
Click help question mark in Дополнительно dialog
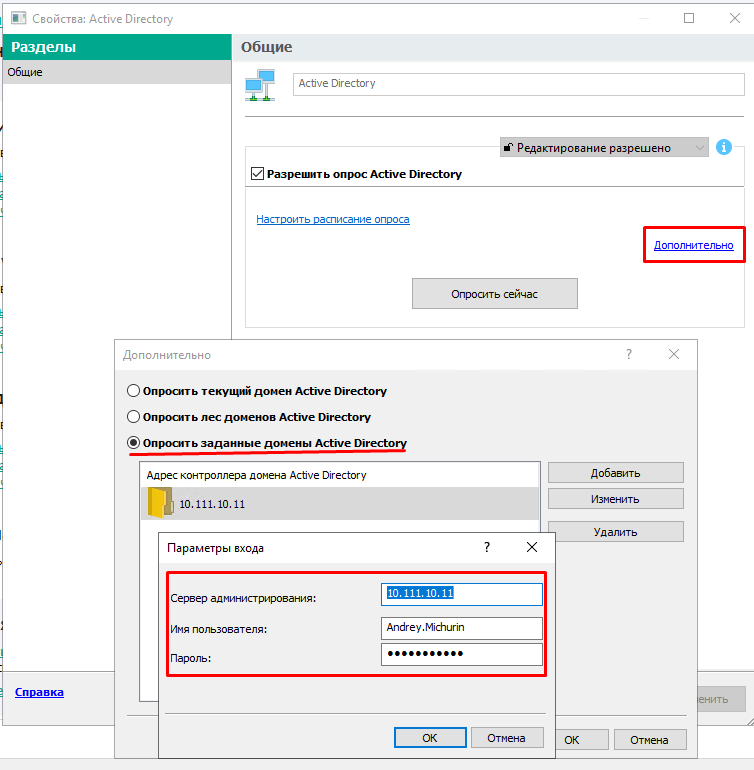click(x=629, y=354)
